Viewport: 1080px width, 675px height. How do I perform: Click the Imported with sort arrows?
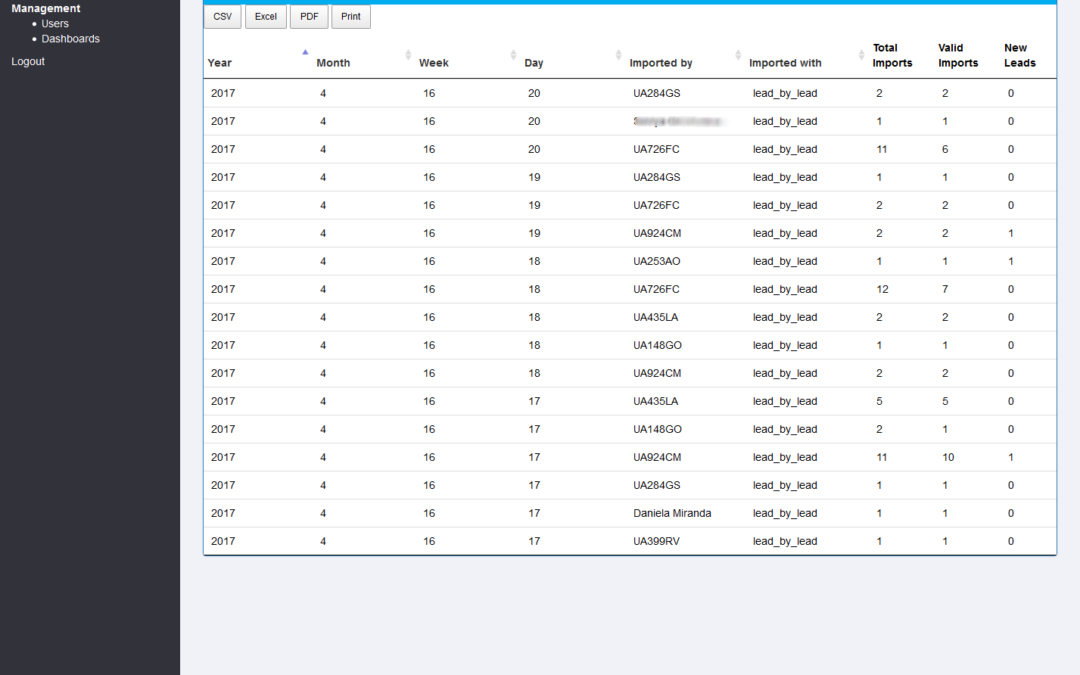[860, 54]
